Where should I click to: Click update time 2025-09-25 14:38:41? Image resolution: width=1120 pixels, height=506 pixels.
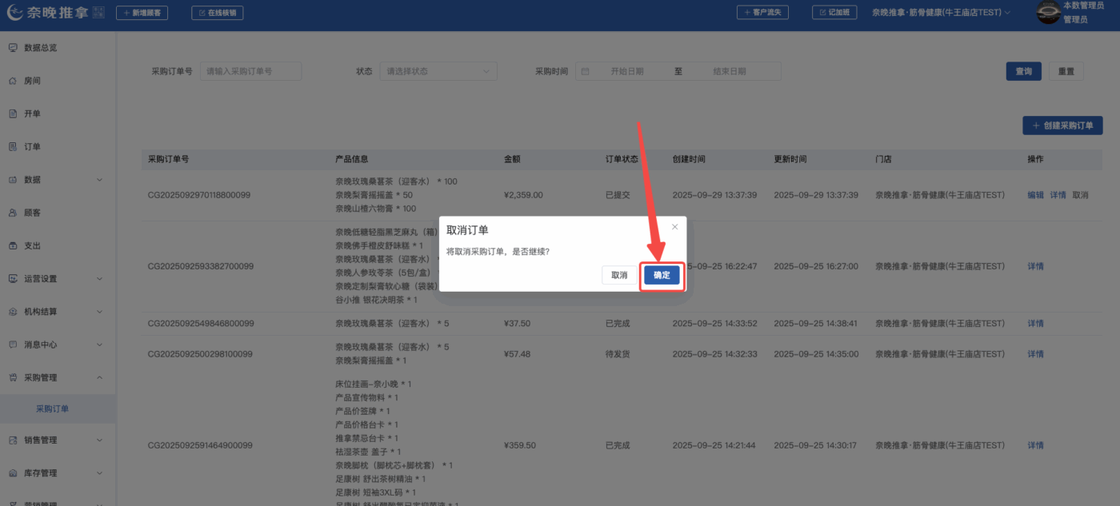[816, 323]
